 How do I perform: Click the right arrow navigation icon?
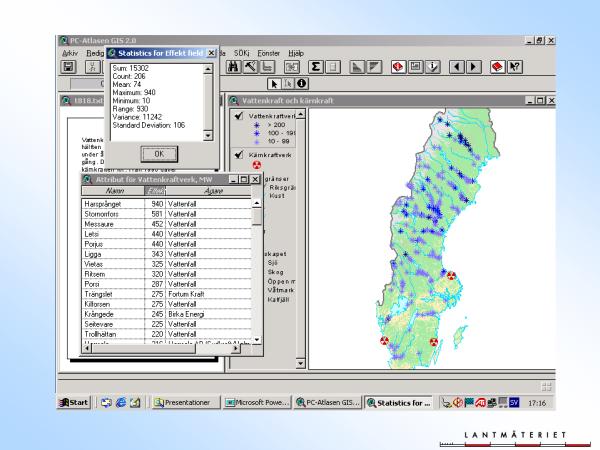[x=473, y=66]
